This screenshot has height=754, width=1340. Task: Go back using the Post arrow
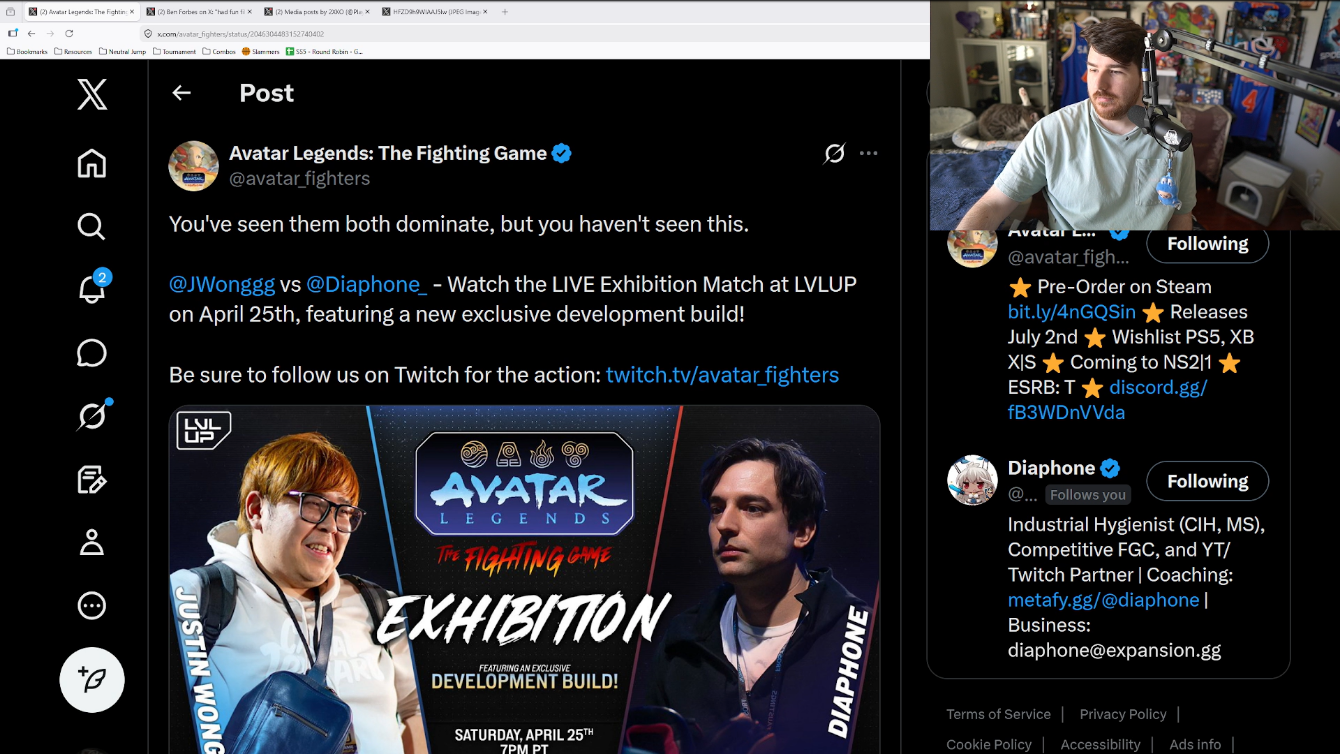coord(181,93)
